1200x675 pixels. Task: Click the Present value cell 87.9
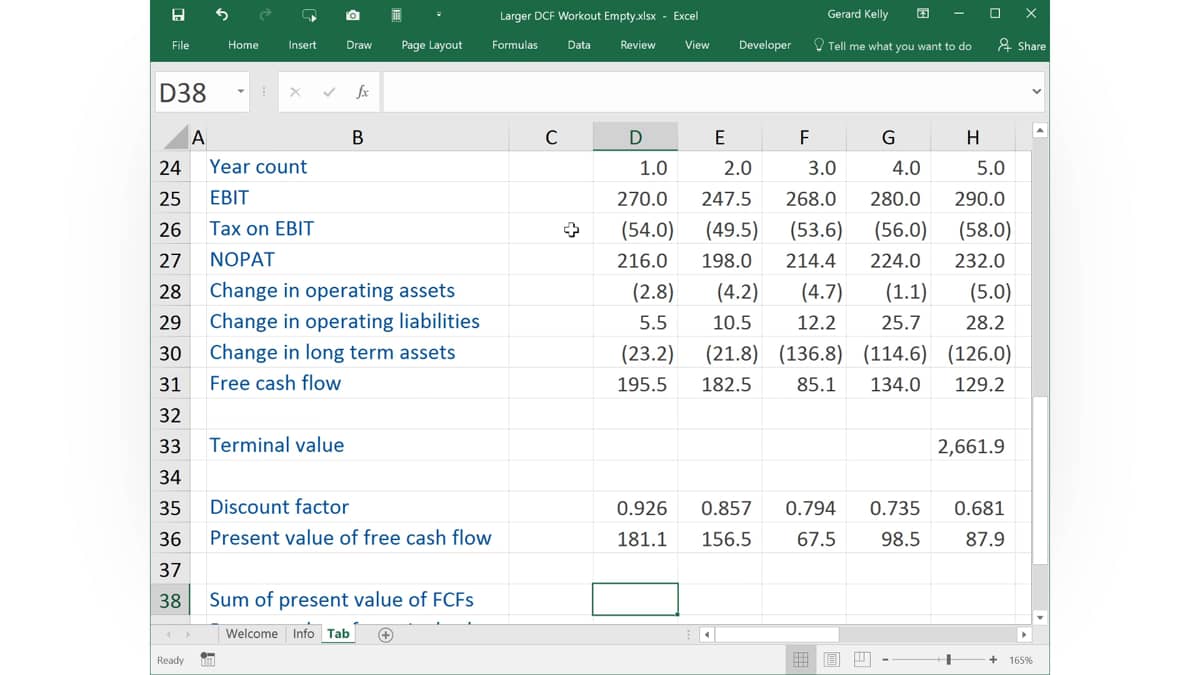click(972, 539)
